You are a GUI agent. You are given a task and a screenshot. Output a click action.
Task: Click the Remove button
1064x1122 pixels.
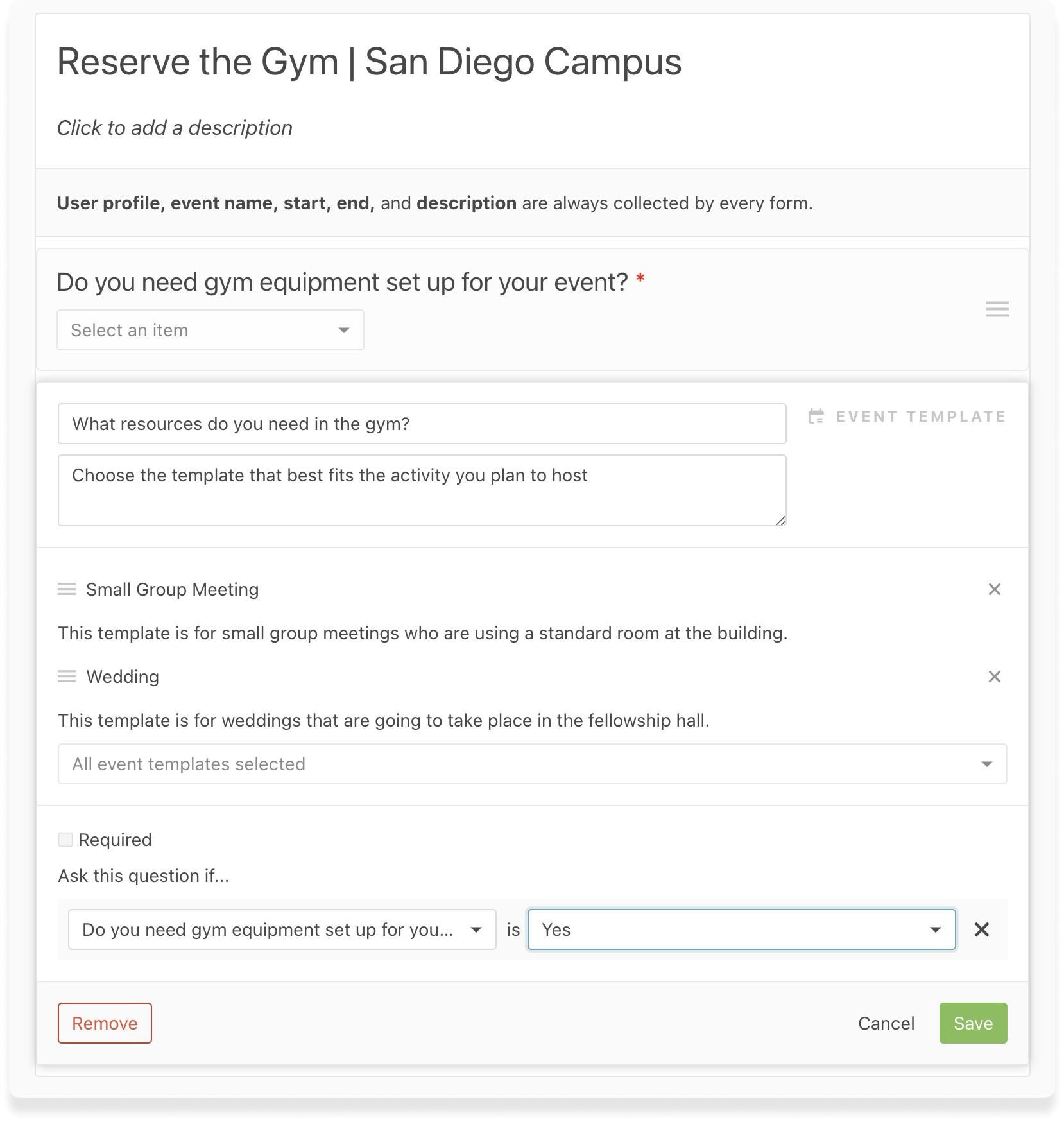coord(105,1023)
